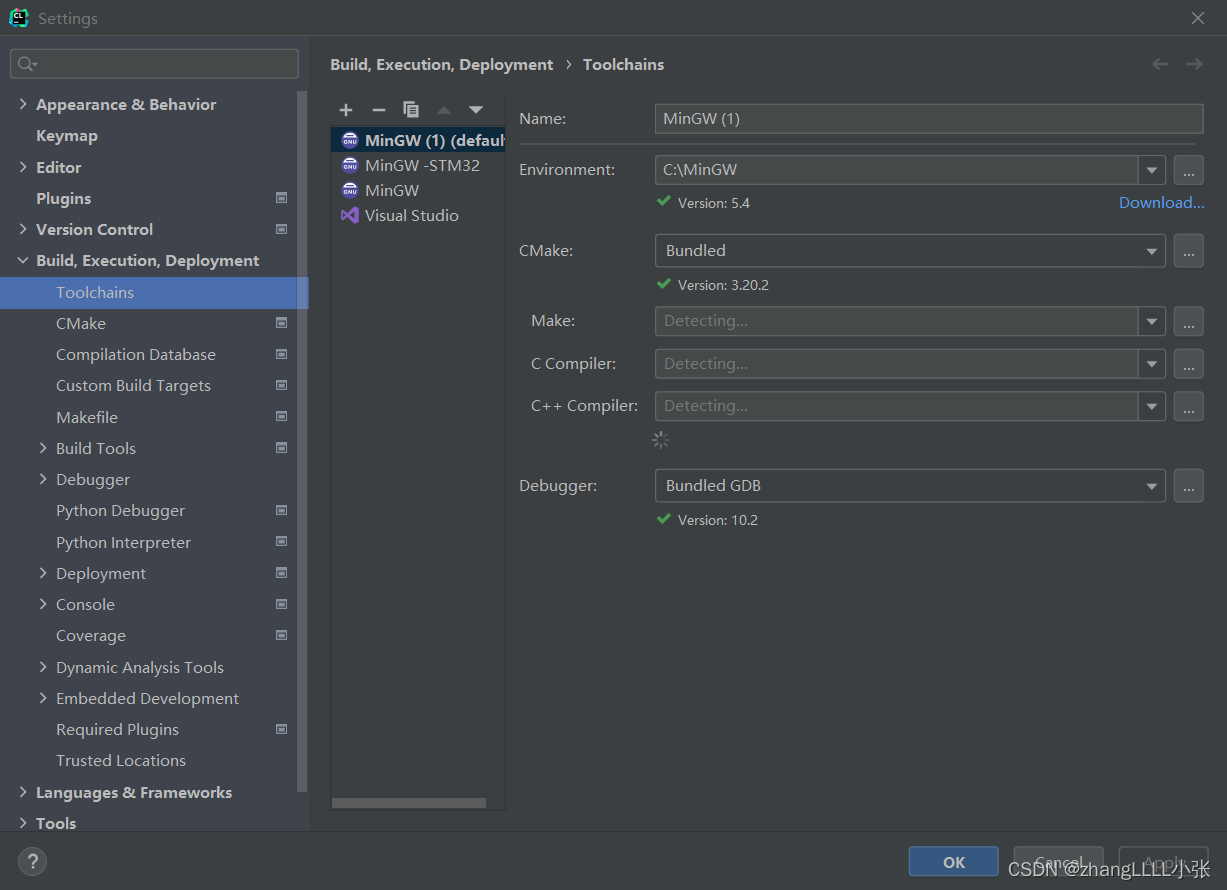The image size is (1227, 890).
Task: Expand Console node
Action: pos(43,604)
